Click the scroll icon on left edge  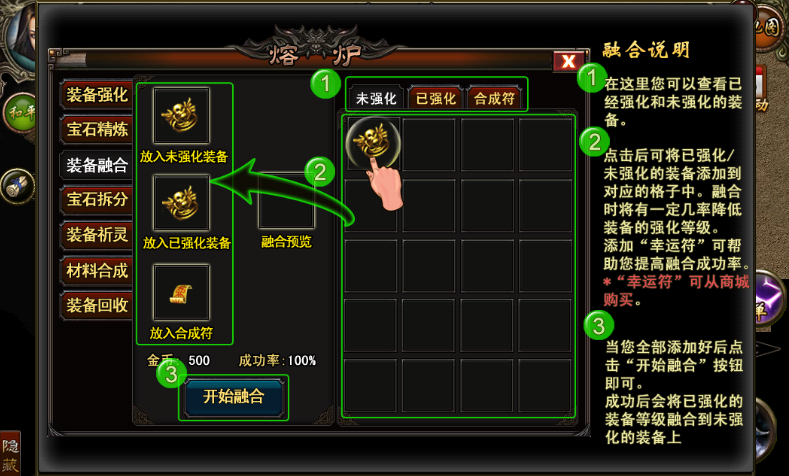tap(18, 187)
